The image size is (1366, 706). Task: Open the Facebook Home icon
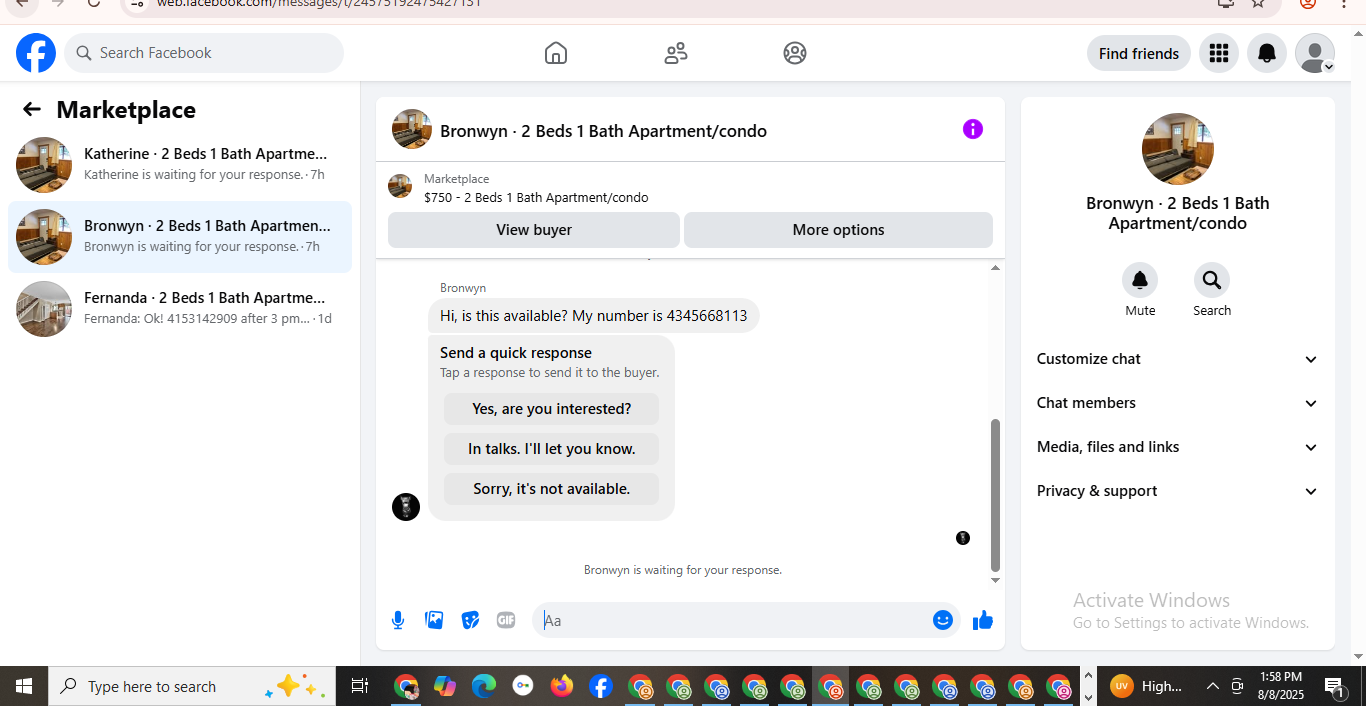click(556, 53)
